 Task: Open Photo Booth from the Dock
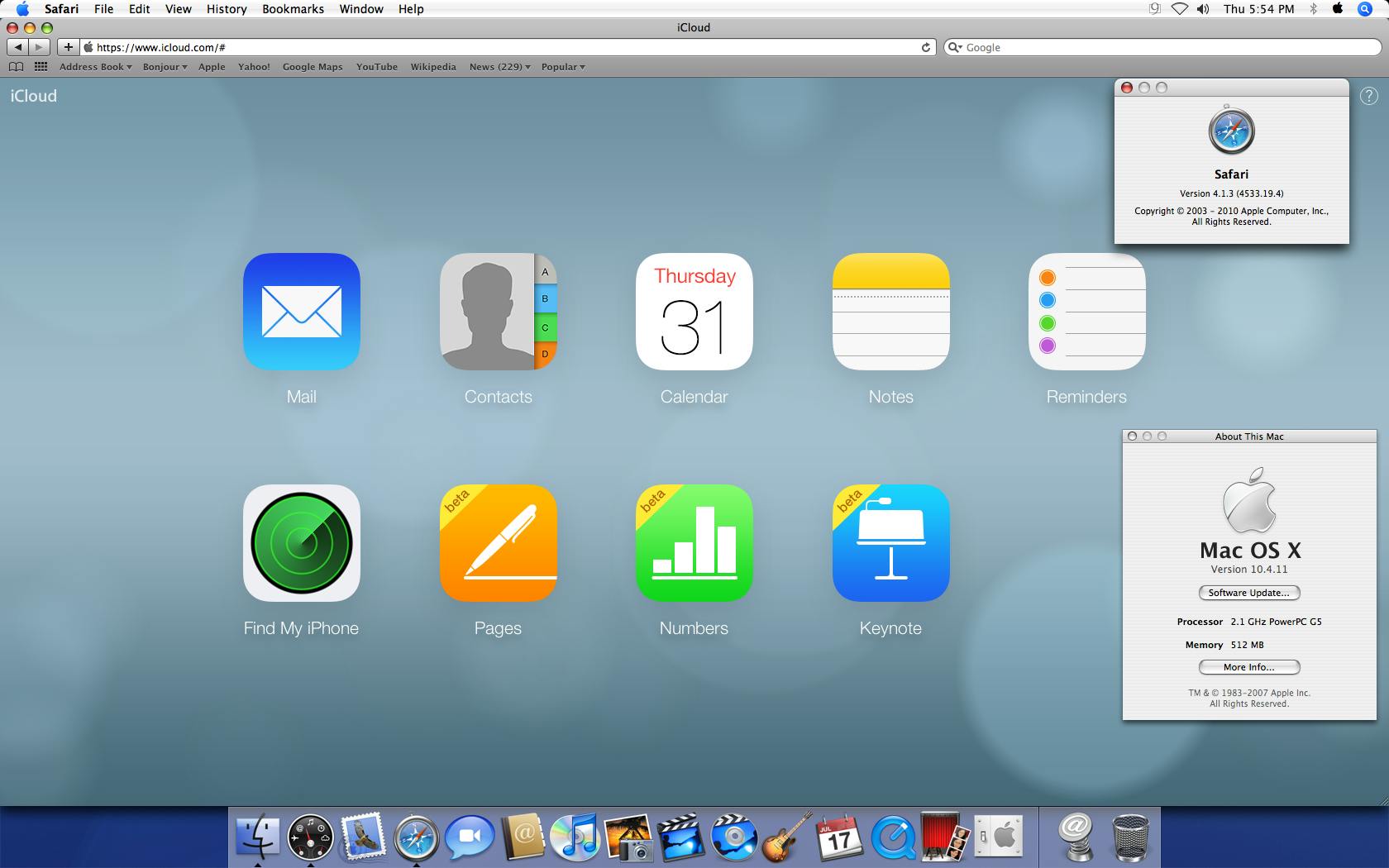click(945, 837)
